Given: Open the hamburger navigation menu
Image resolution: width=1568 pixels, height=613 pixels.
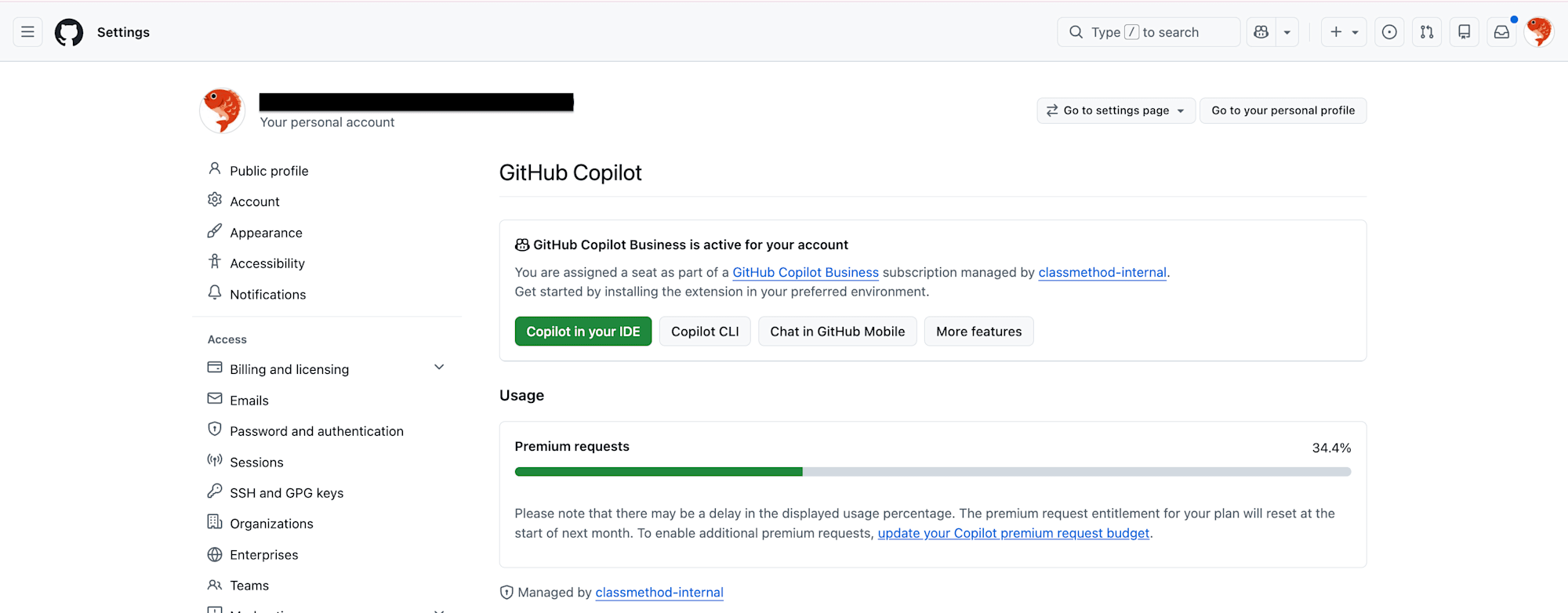Looking at the screenshot, I should click(x=27, y=32).
